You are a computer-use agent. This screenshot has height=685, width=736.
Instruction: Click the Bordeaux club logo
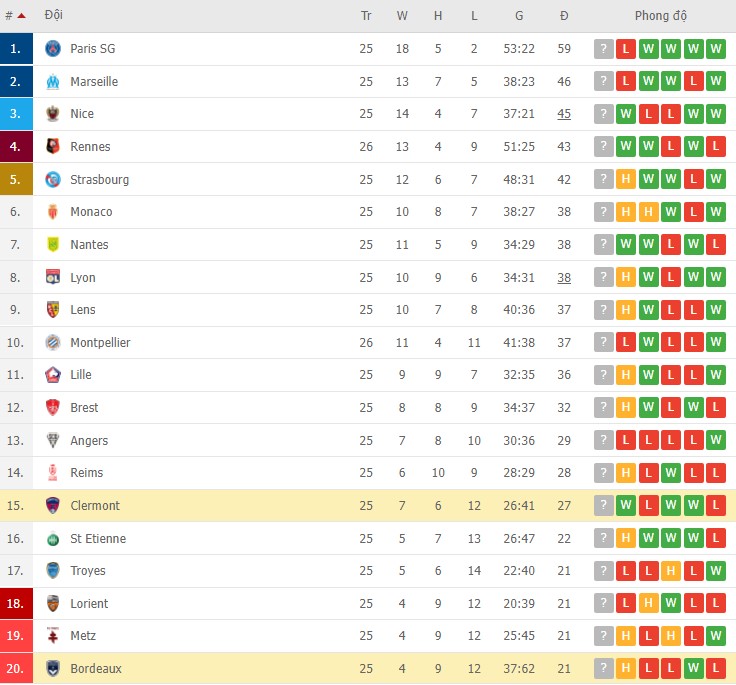(x=53, y=669)
